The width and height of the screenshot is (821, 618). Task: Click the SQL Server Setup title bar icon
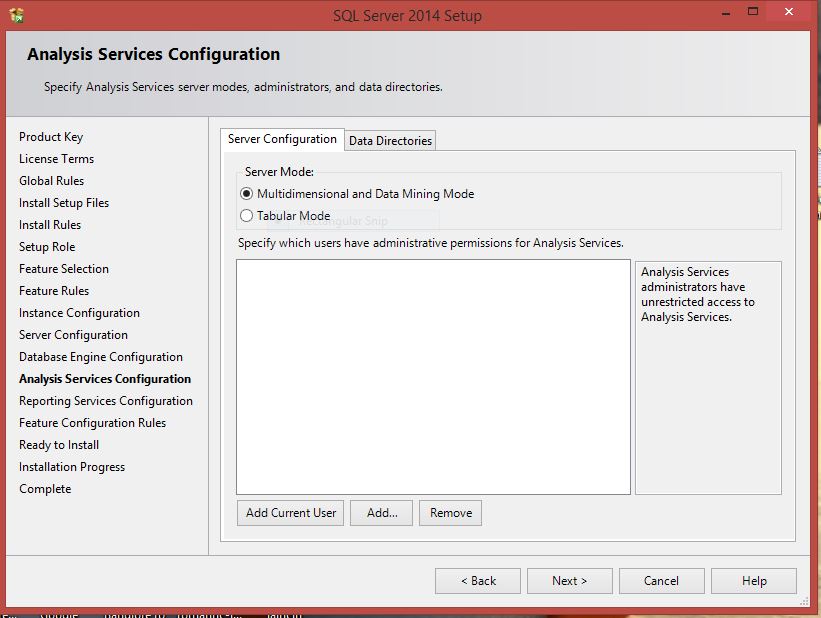click(16, 15)
